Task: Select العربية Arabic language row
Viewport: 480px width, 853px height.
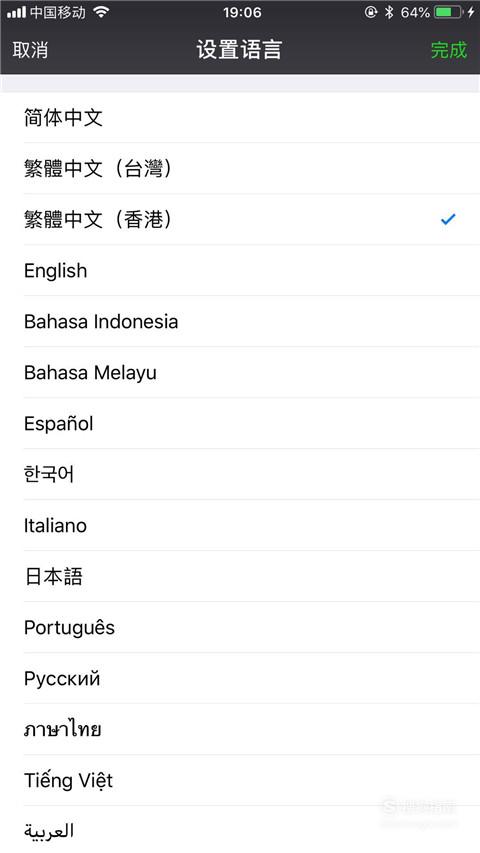Action: [240, 830]
